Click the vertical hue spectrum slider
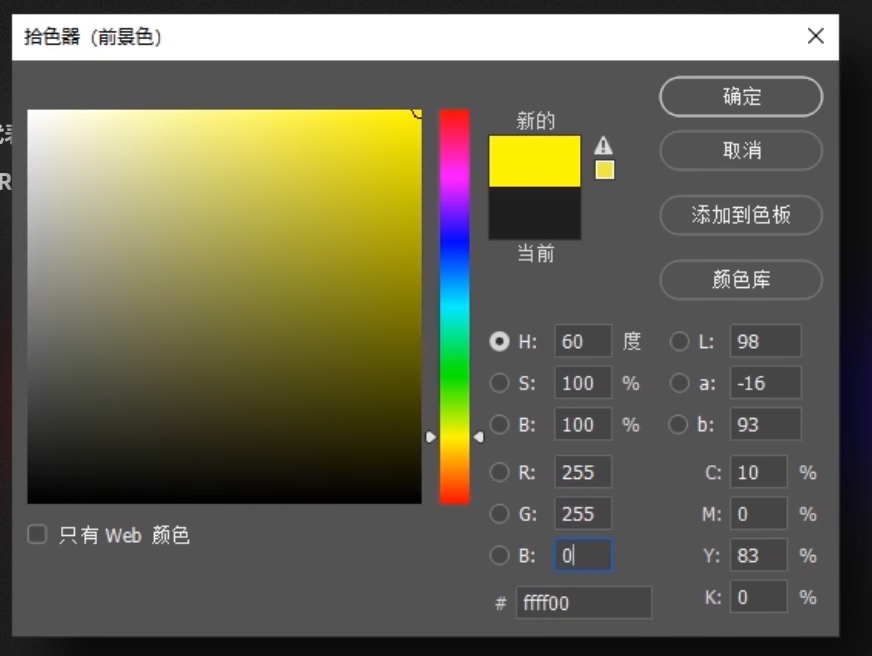The width and height of the screenshot is (872, 656). point(454,300)
